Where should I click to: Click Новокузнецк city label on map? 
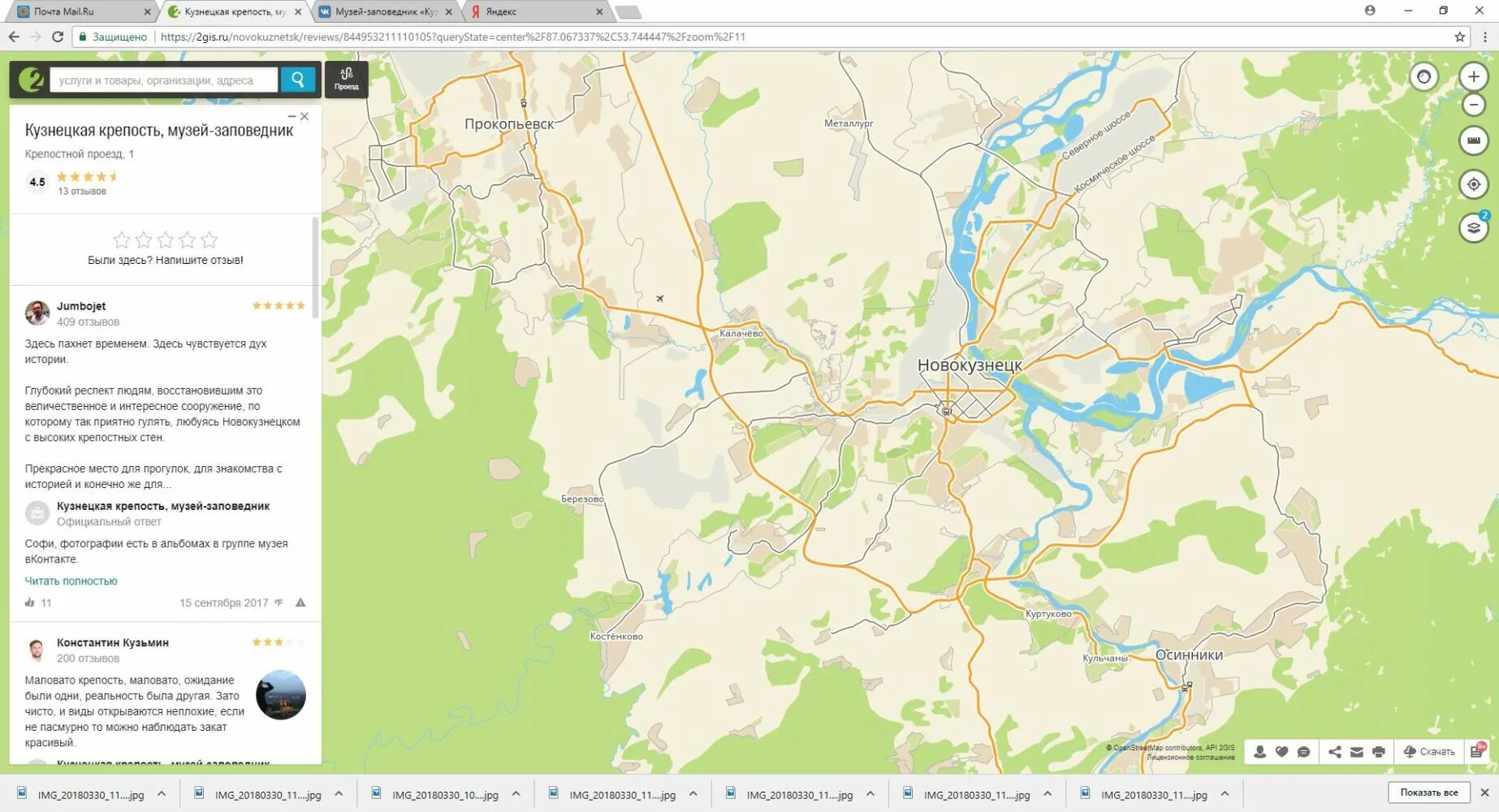[970, 365]
